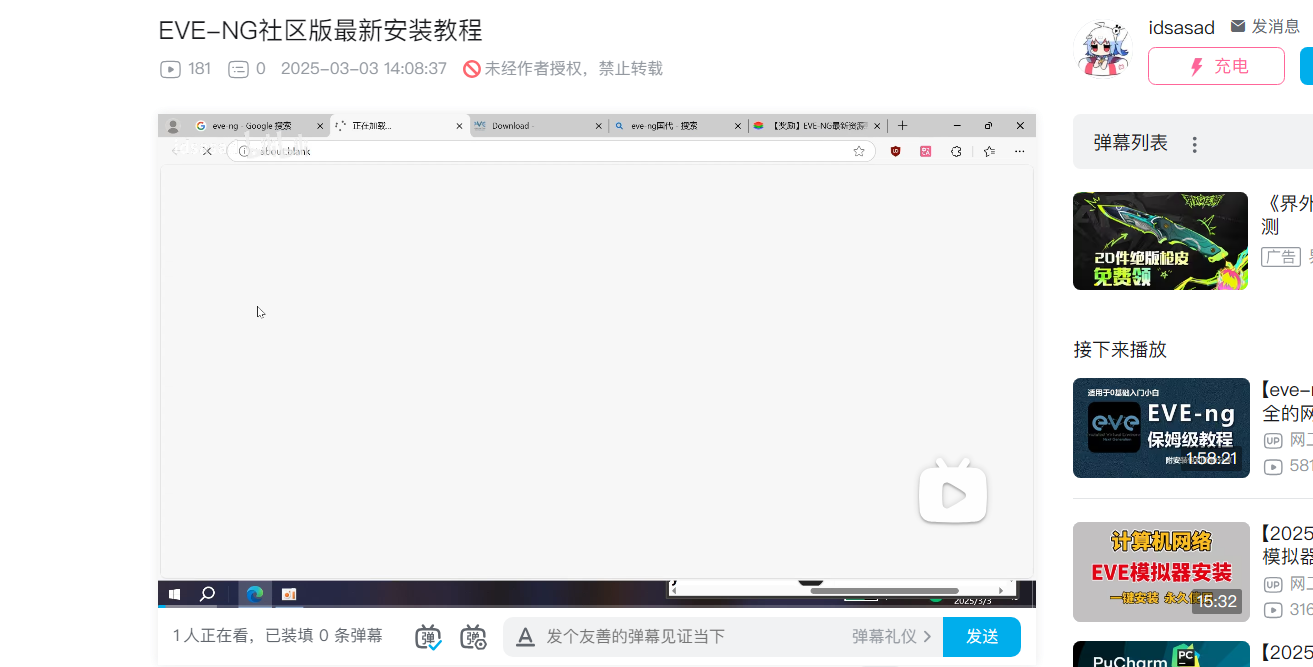Open danmaku font style 'A' icon

[526, 637]
